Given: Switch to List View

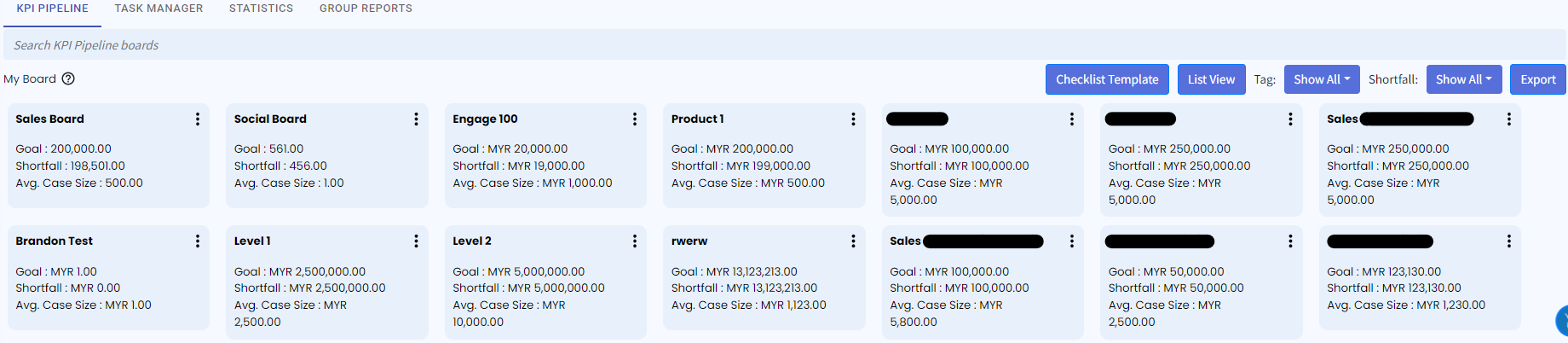Looking at the screenshot, I should [1211, 79].
